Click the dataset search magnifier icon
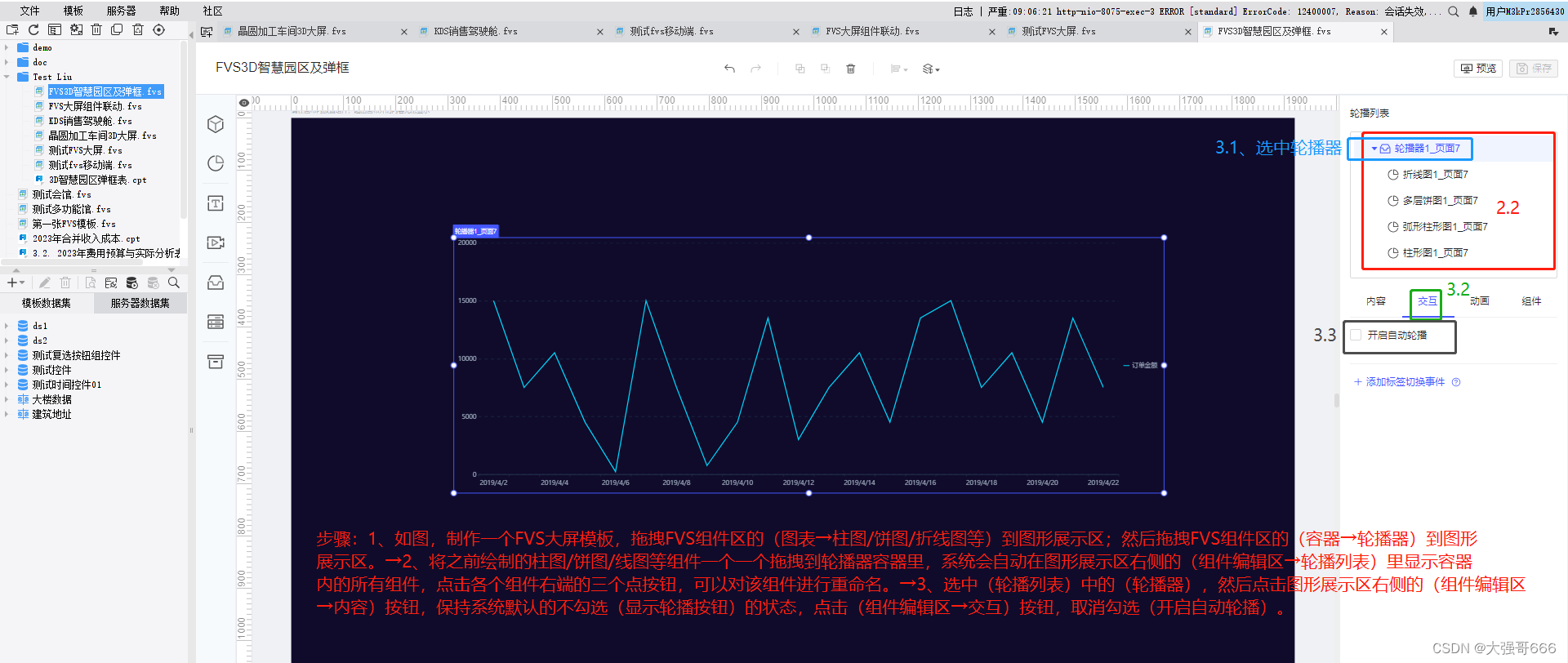 (174, 283)
